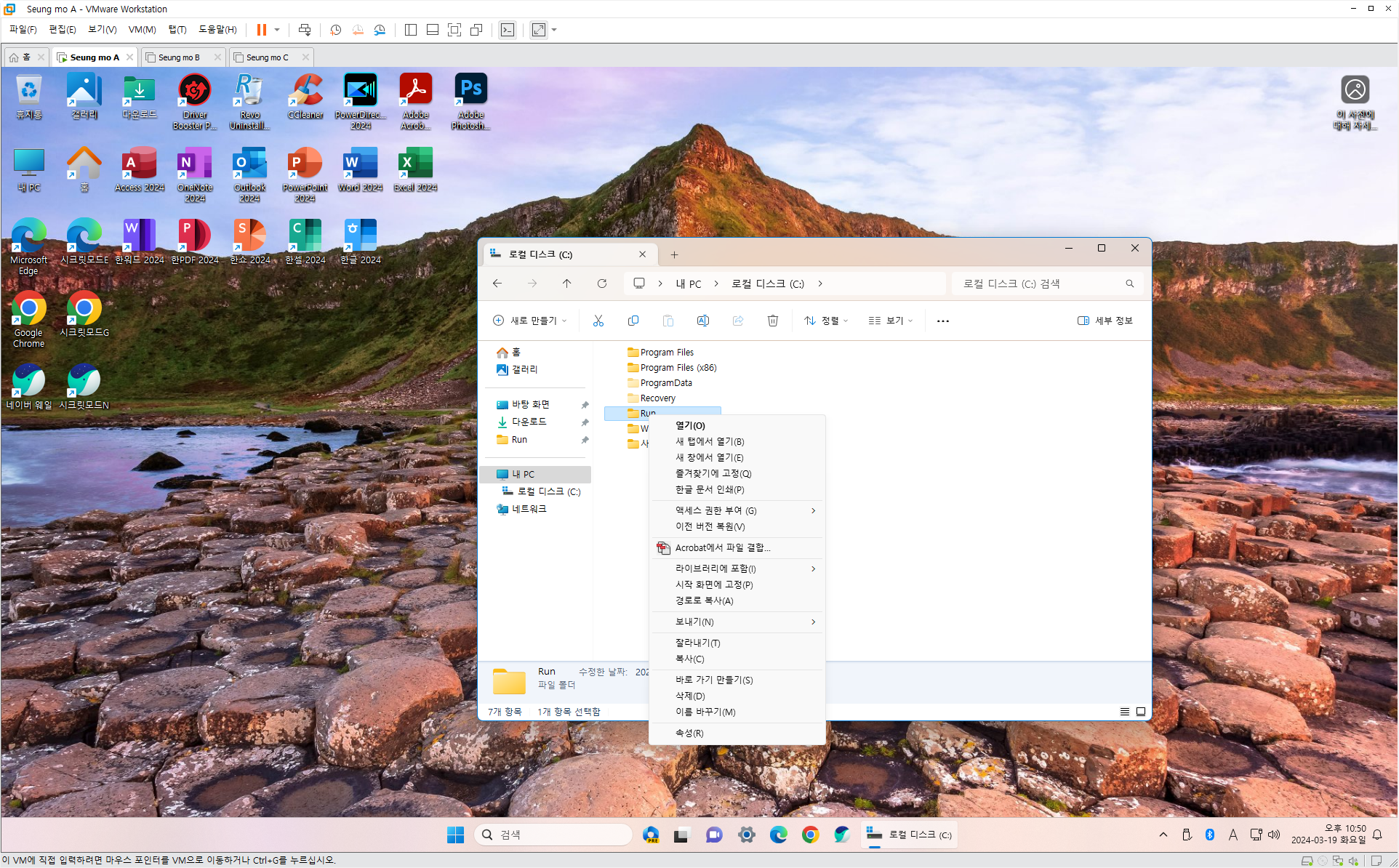Click the Chrome icon in taskbar
This screenshot has width=1399, height=868.
click(x=810, y=835)
